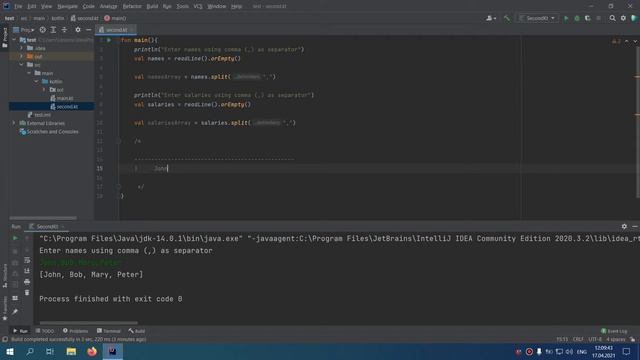The image size is (640, 360).
Task: Open Search Everywhere magnifier in top toolbar
Action: coord(612,18)
